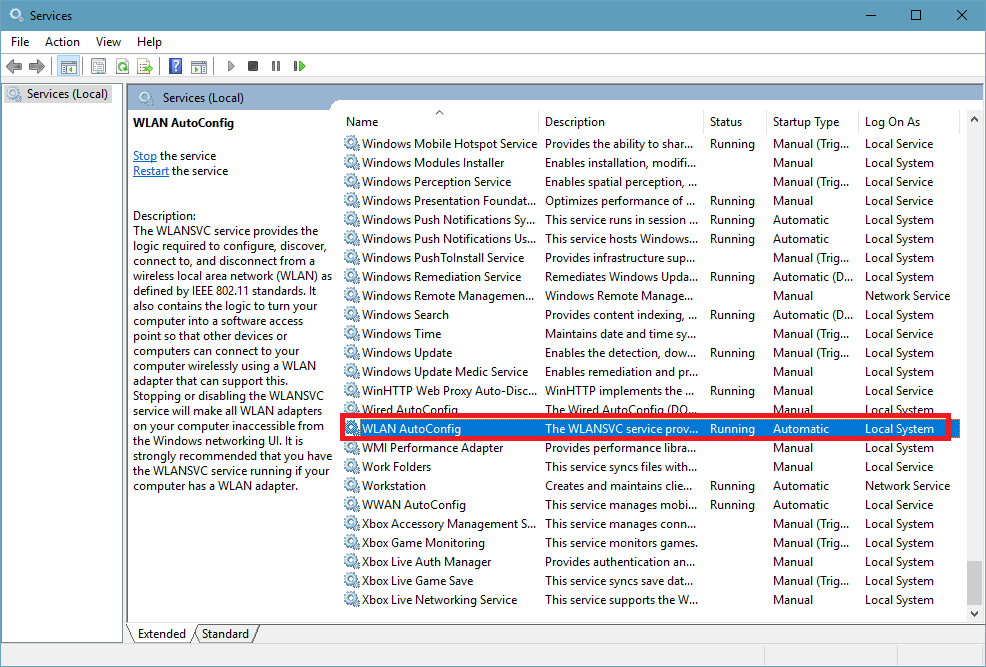Screen dimensions: 986x667
Task: Click Pause Service toolbar icon
Action: tap(275, 66)
